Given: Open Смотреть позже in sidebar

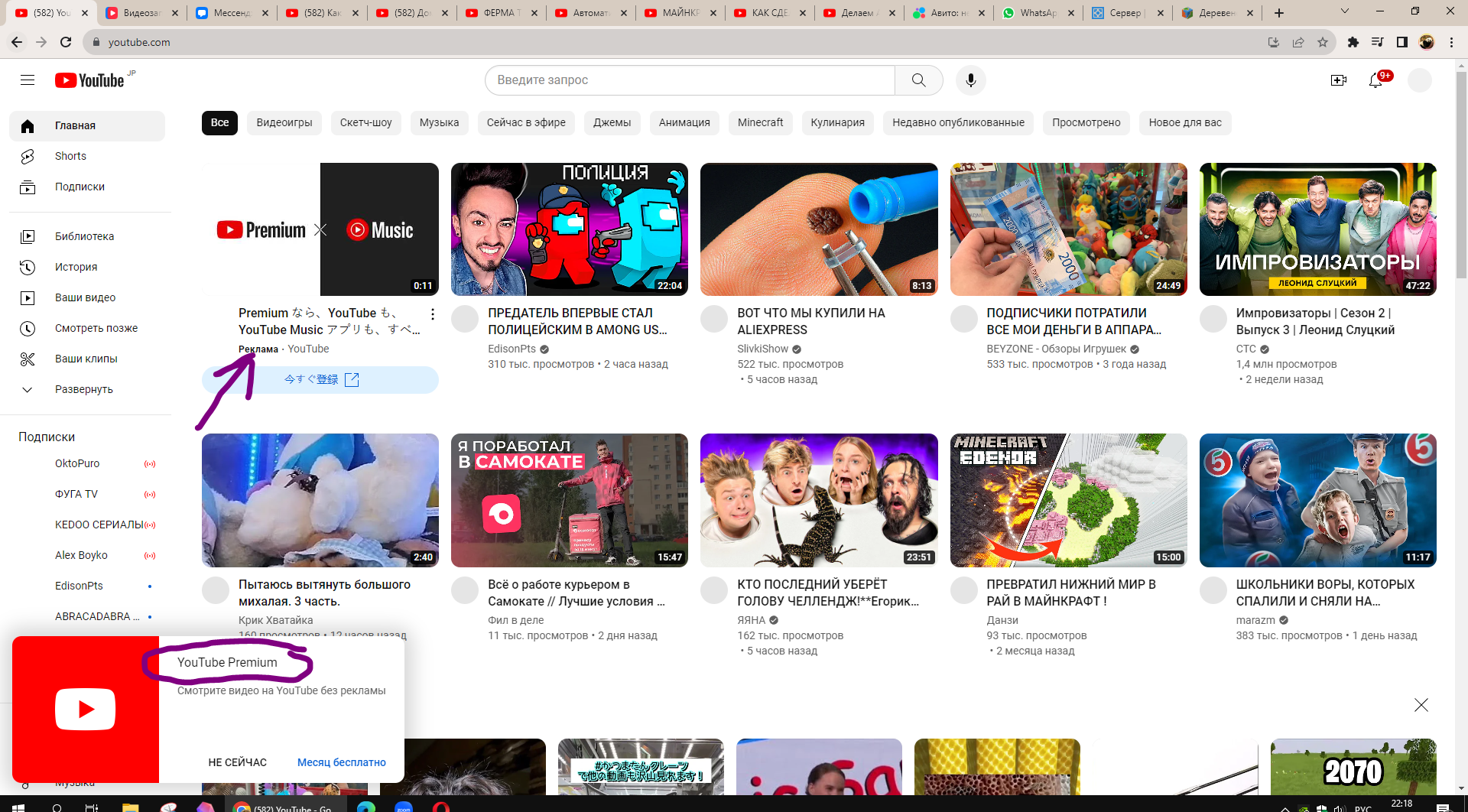Looking at the screenshot, I should (x=87, y=328).
